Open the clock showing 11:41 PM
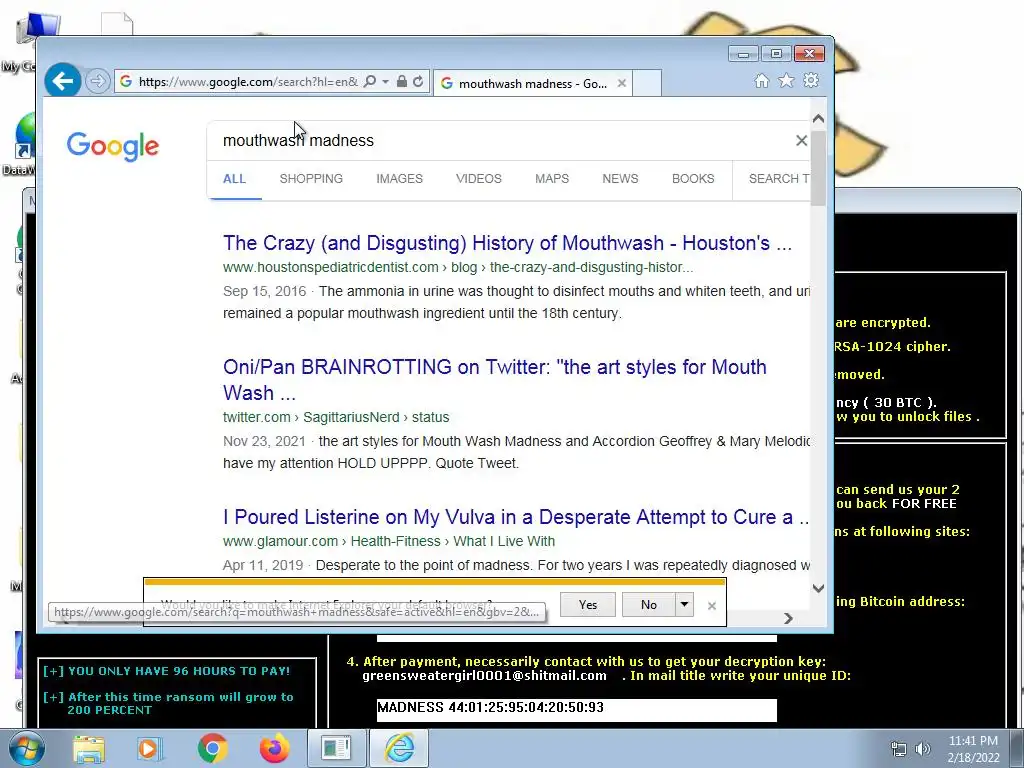 click(973, 749)
